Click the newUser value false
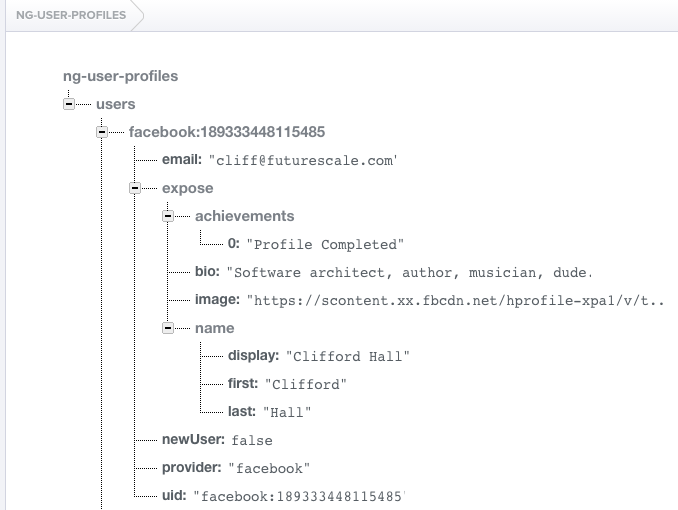678x510 pixels. 251,440
